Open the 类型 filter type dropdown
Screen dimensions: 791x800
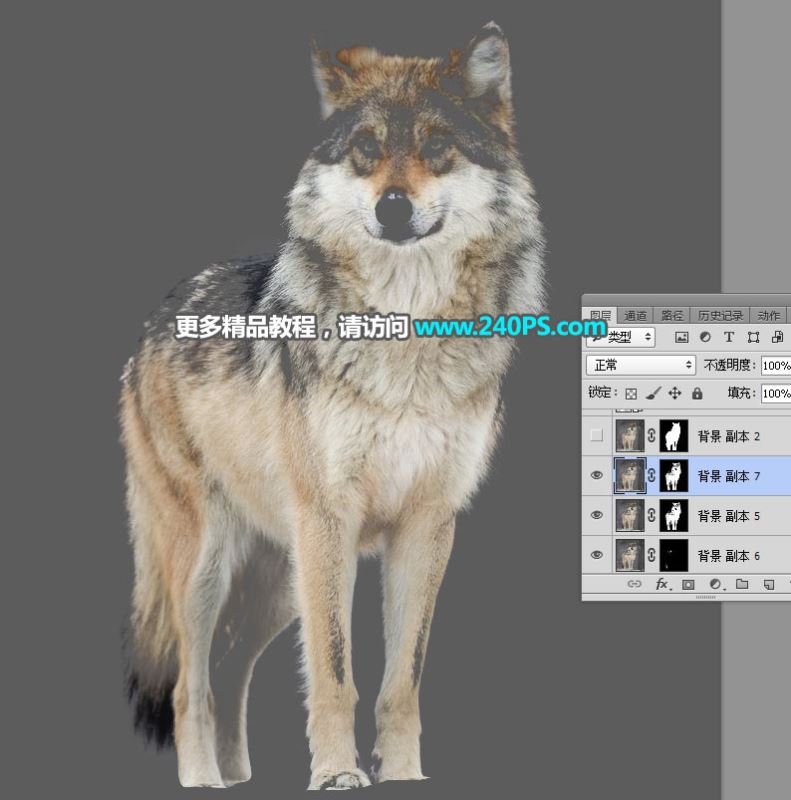(x=621, y=337)
